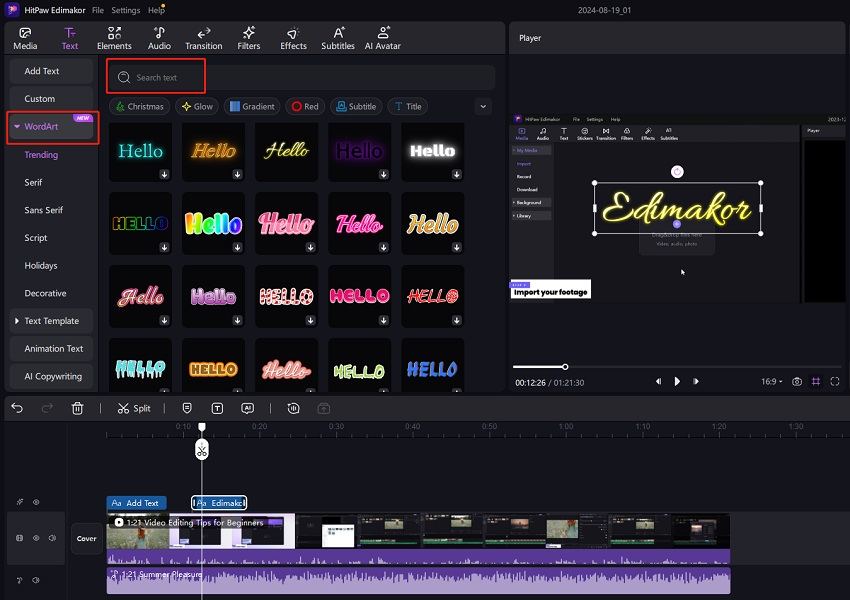Open the Settings menu
850x600 pixels.
(126, 10)
